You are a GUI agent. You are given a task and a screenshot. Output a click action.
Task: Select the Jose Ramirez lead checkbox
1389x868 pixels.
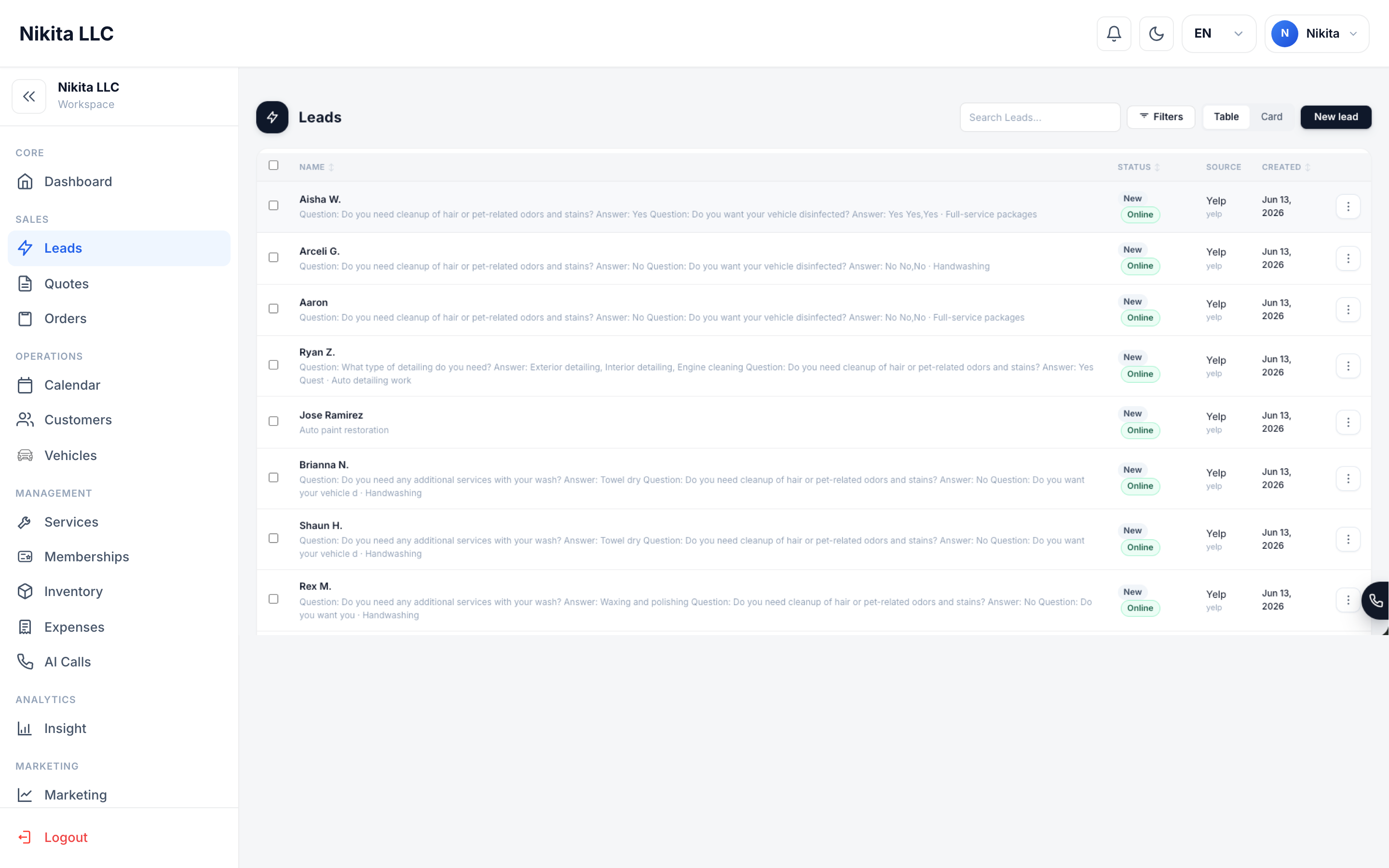(273, 421)
